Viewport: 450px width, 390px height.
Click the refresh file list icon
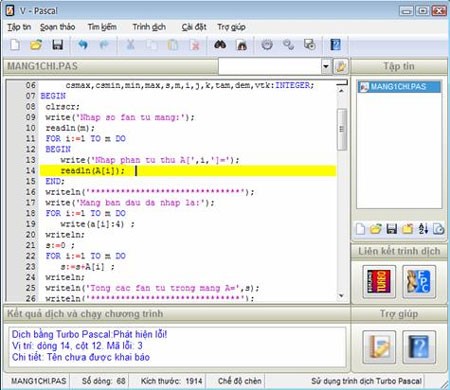point(439,229)
